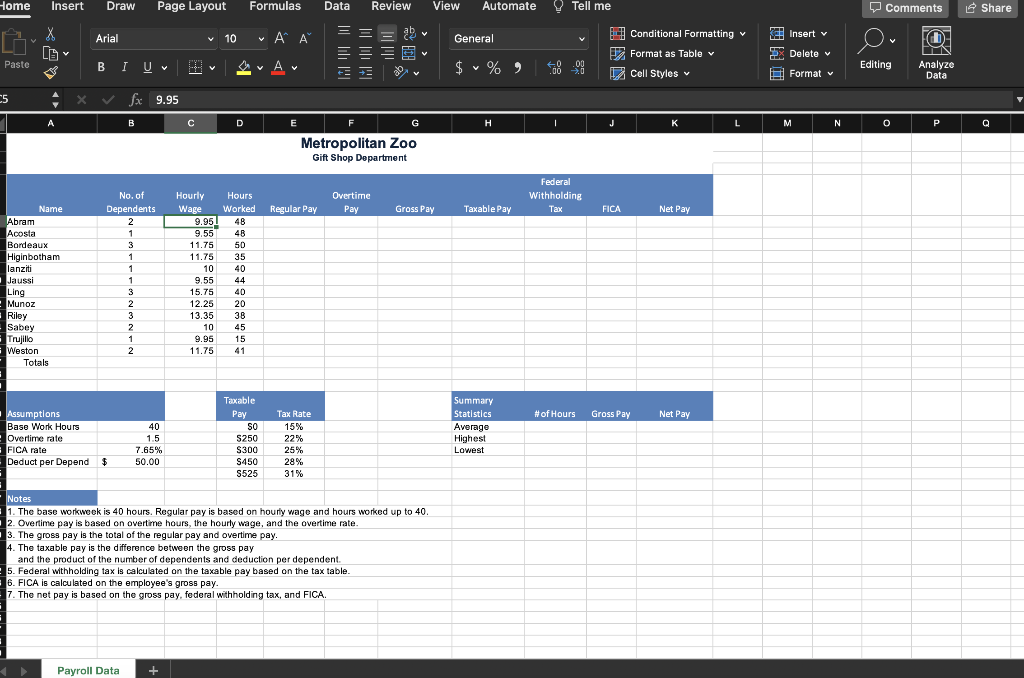Open the Formulas tab
The width and height of the screenshot is (1024, 678).
click(x=275, y=6)
